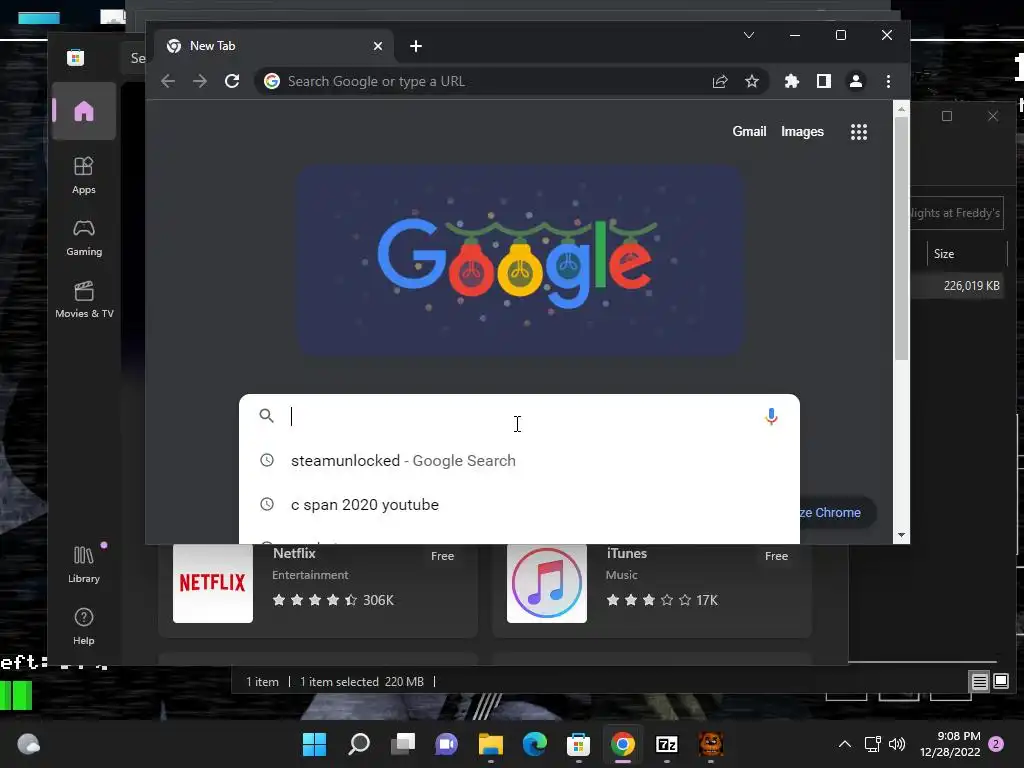The width and height of the screenshot is (1024, 768).
Task: Open Chrome three-dot menu
Action: (888, 81)
